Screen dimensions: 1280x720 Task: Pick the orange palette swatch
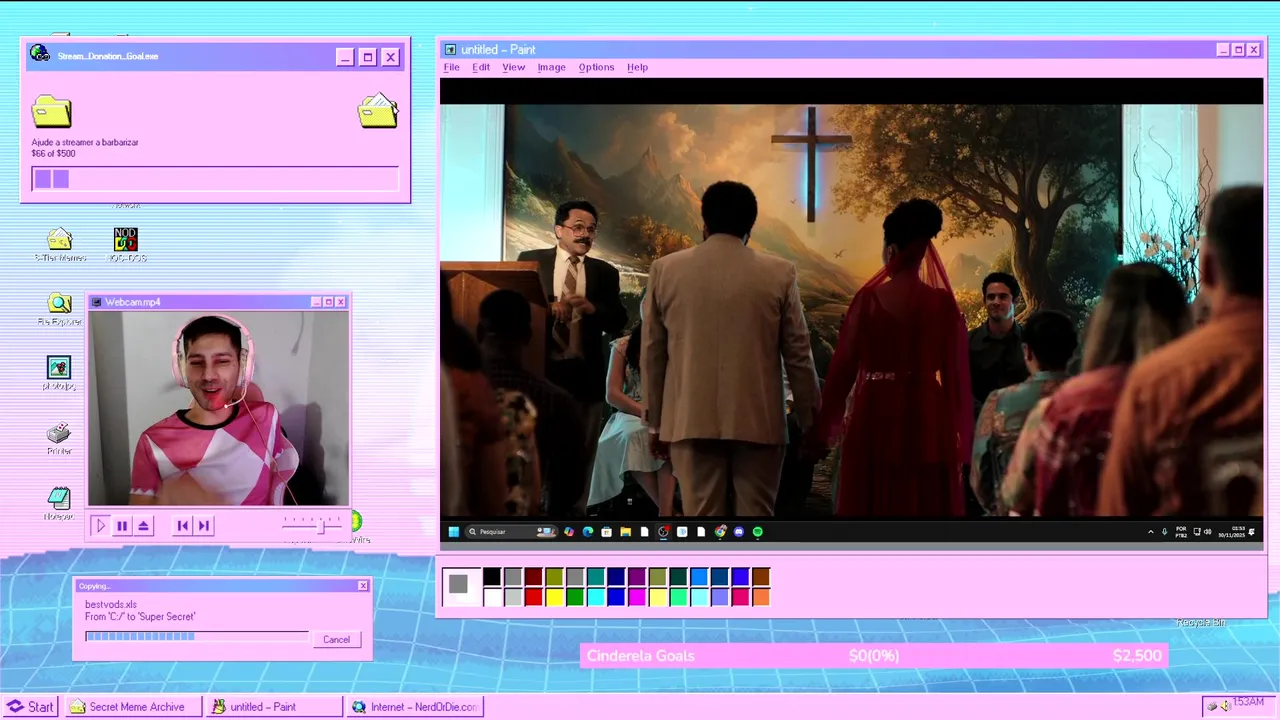point(761,597)
